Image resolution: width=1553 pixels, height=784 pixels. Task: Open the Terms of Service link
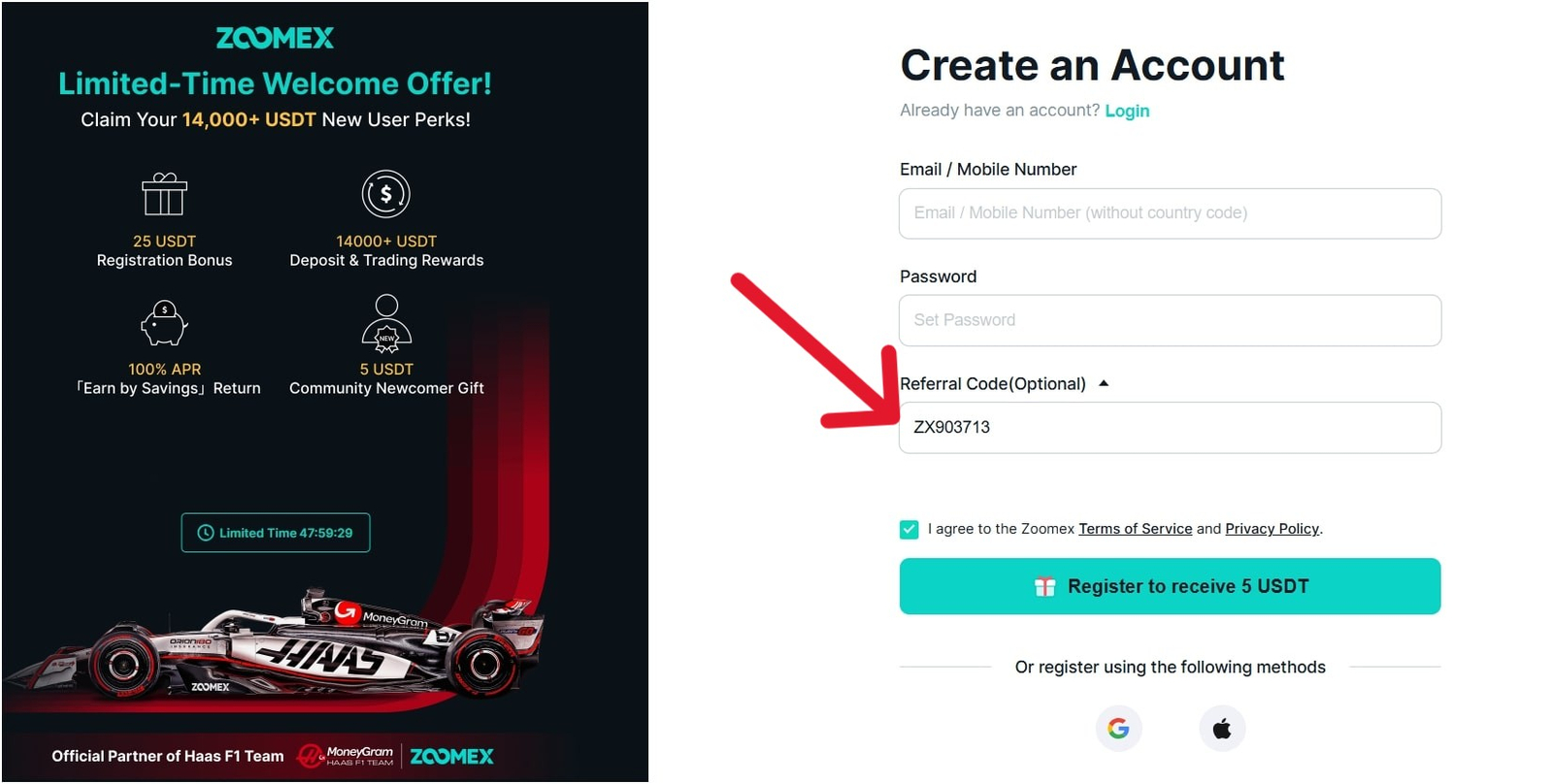[x=1135, y=529]
